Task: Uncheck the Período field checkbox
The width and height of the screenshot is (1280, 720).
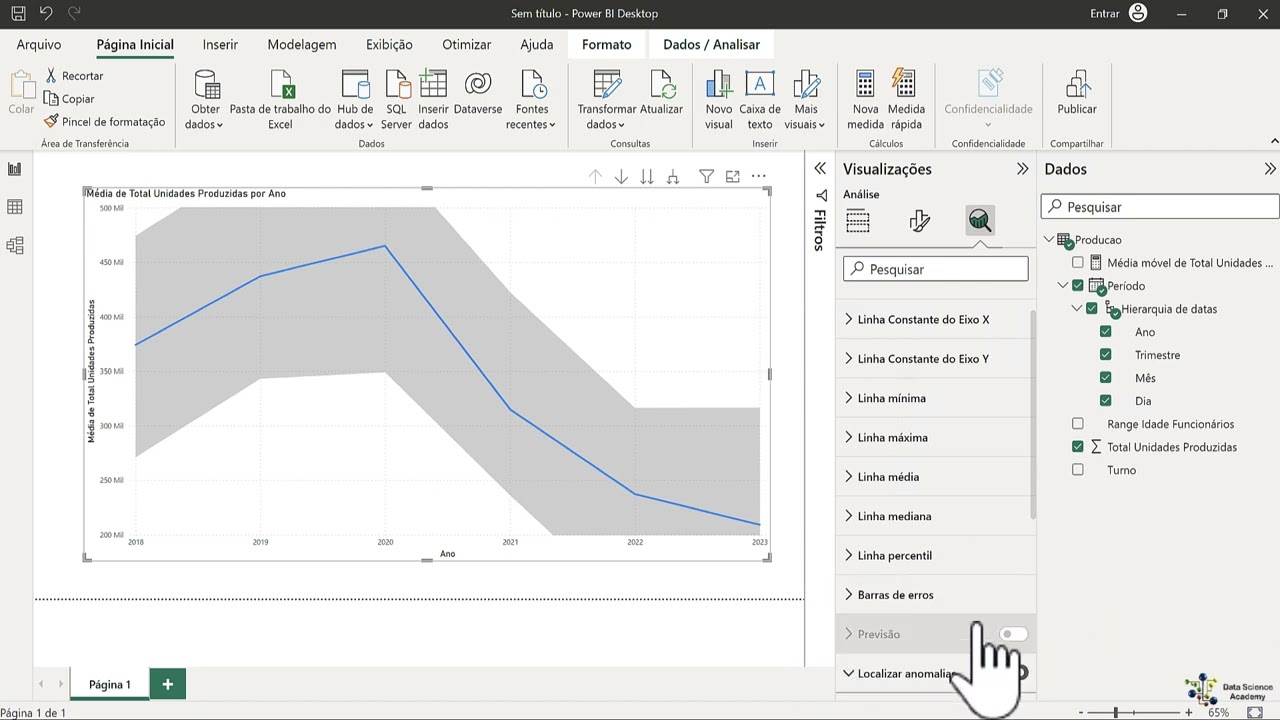Action: point(1077,286)
